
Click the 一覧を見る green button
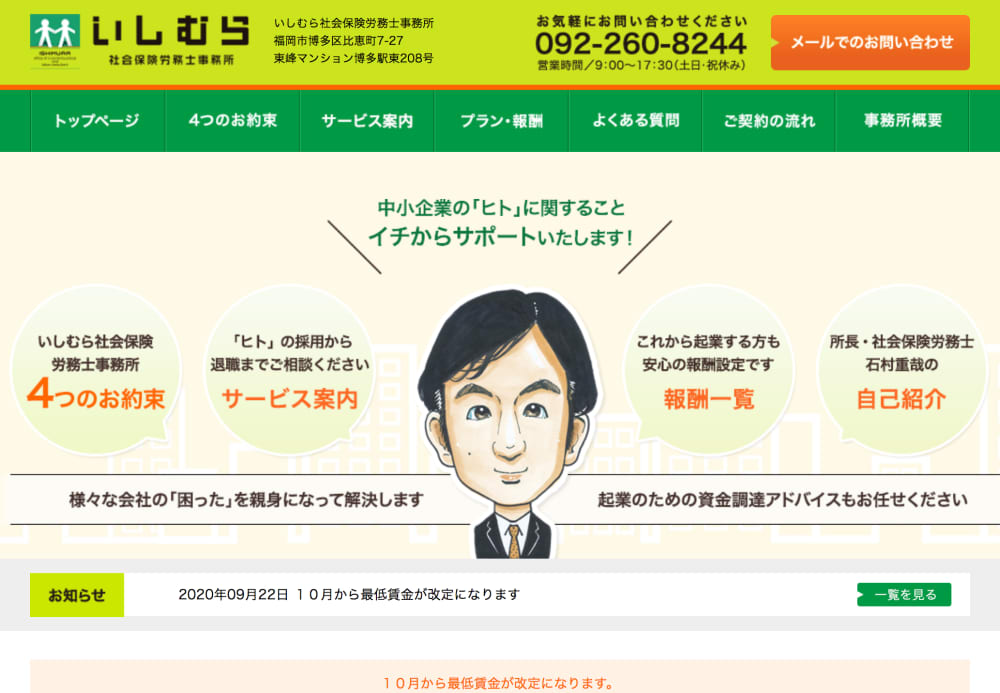pyautogui.click(x=904, y=595)
